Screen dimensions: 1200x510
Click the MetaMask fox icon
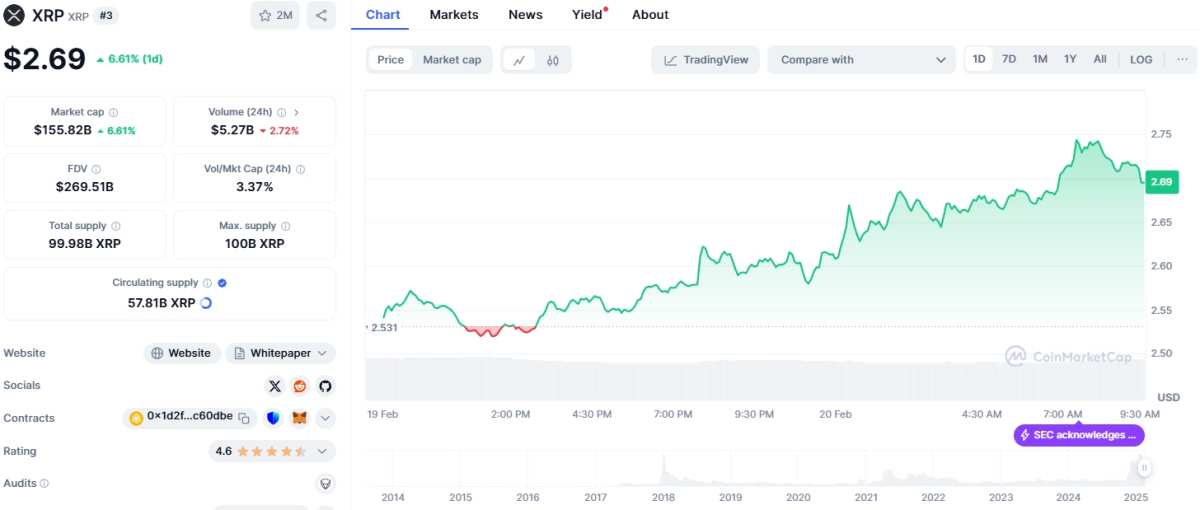[x=299, y=418]
